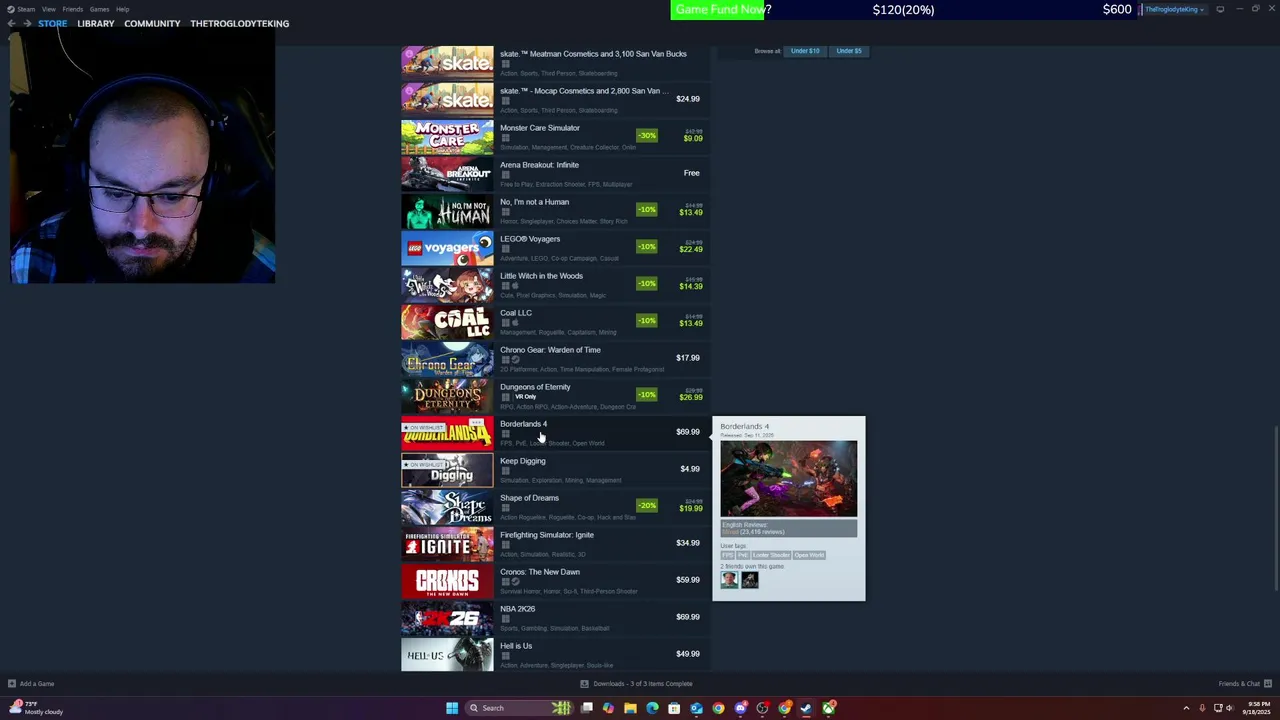Viewport: 1280px width, 720px height.
Task: Open Coal LLC thumbnail
Action: click(447, 322)
